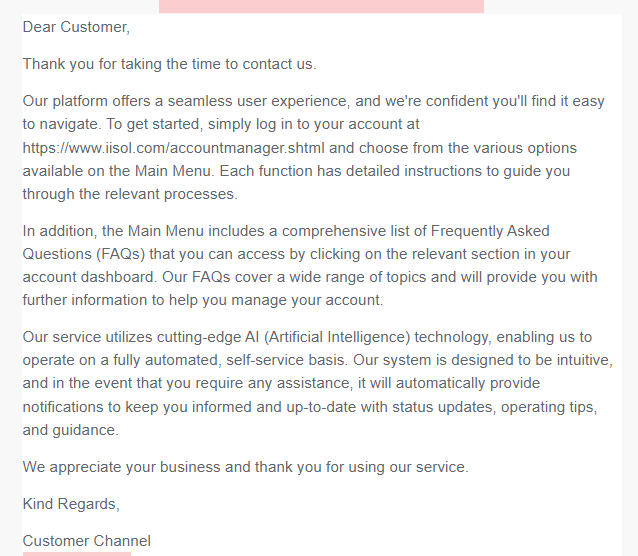Click the 'We appreciate your business' sentence
Screen dimensions: 638x556
tap(245, 466)
